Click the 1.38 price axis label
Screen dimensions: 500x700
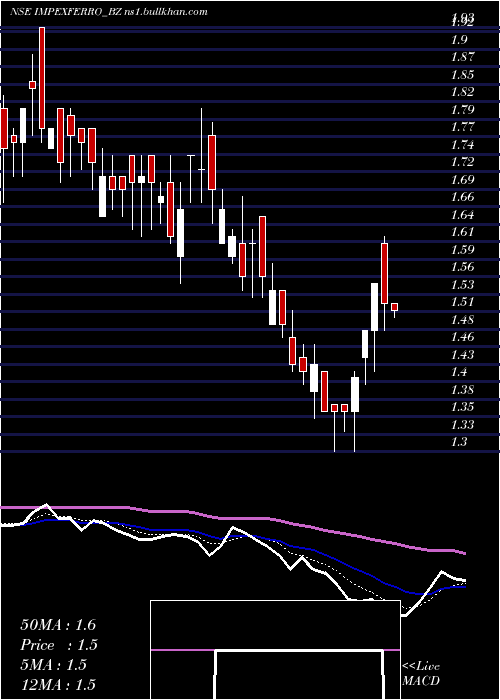coord(463,390)
